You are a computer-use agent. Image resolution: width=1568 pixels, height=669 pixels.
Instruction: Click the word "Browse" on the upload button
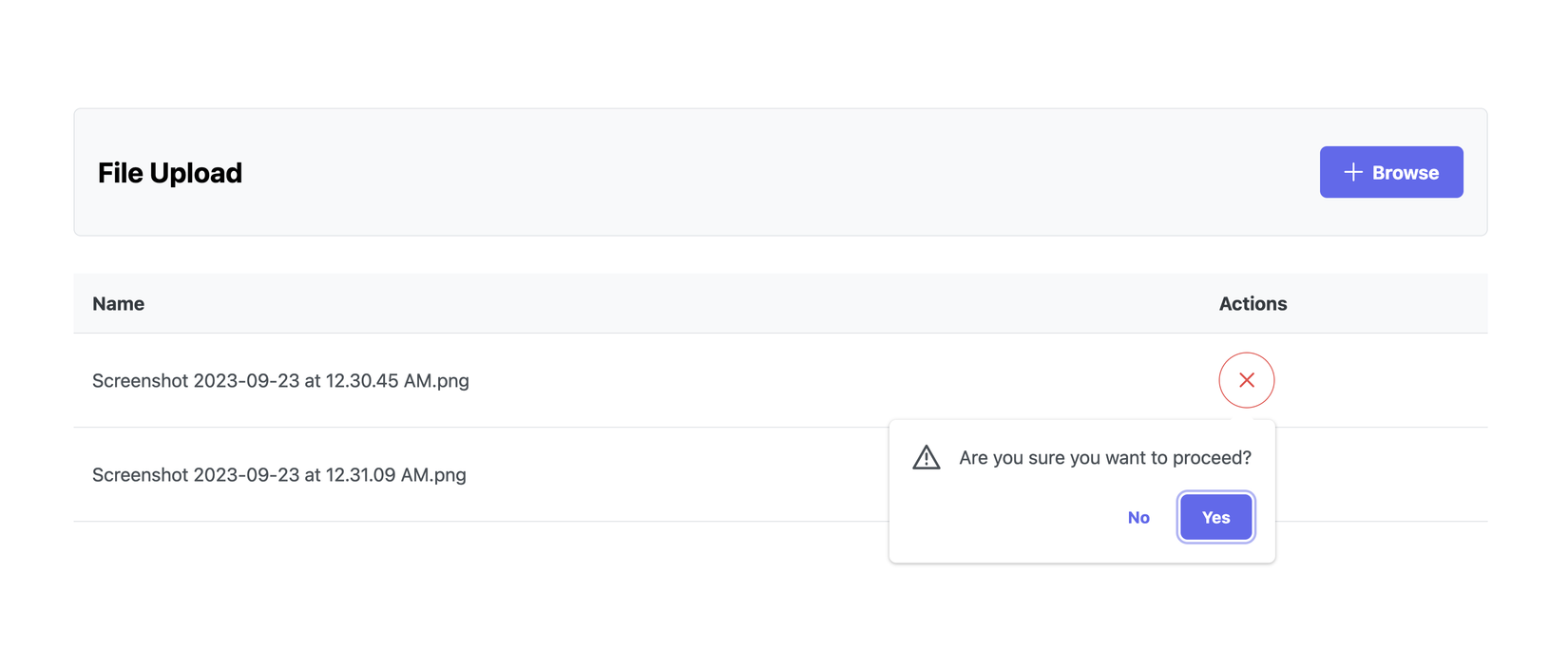pos(1405,173)
